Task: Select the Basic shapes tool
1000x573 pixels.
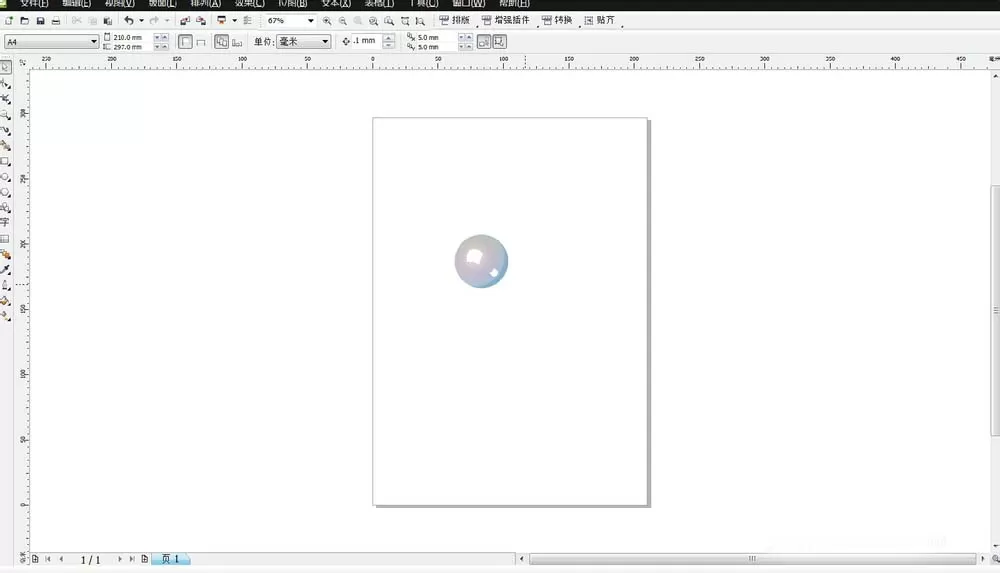Action: [x=6, y=208]
